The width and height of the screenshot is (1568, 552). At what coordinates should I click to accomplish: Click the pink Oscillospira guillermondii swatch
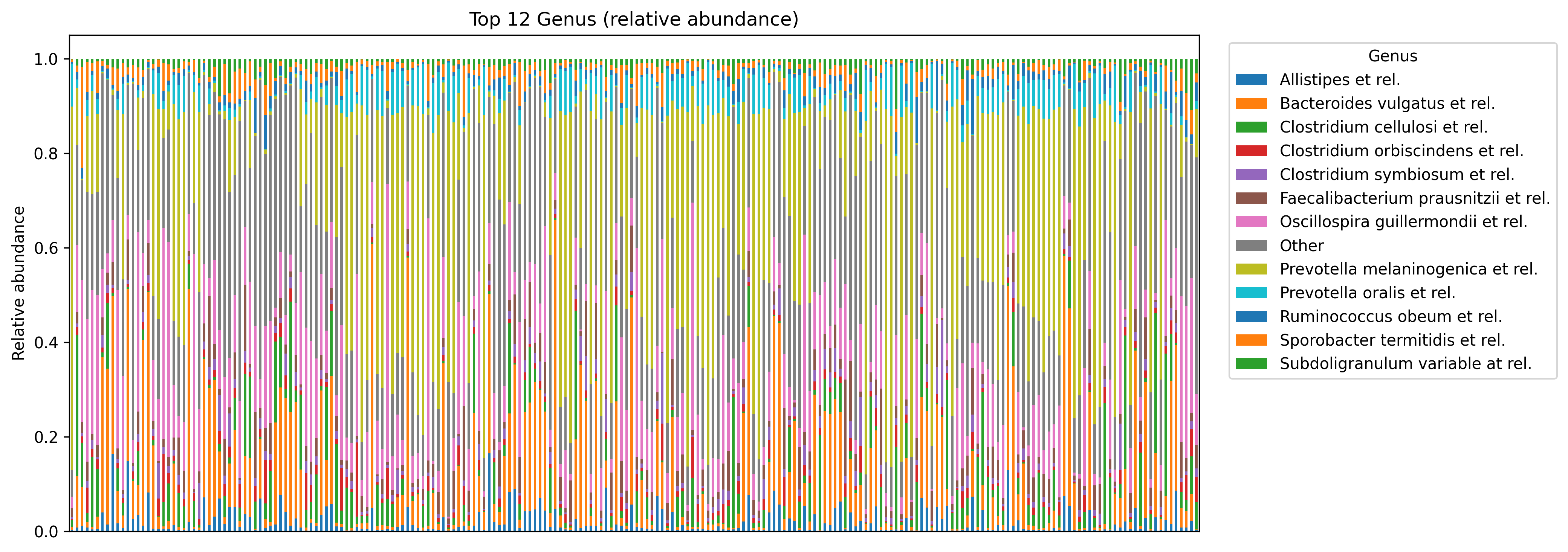[1251, 221]
